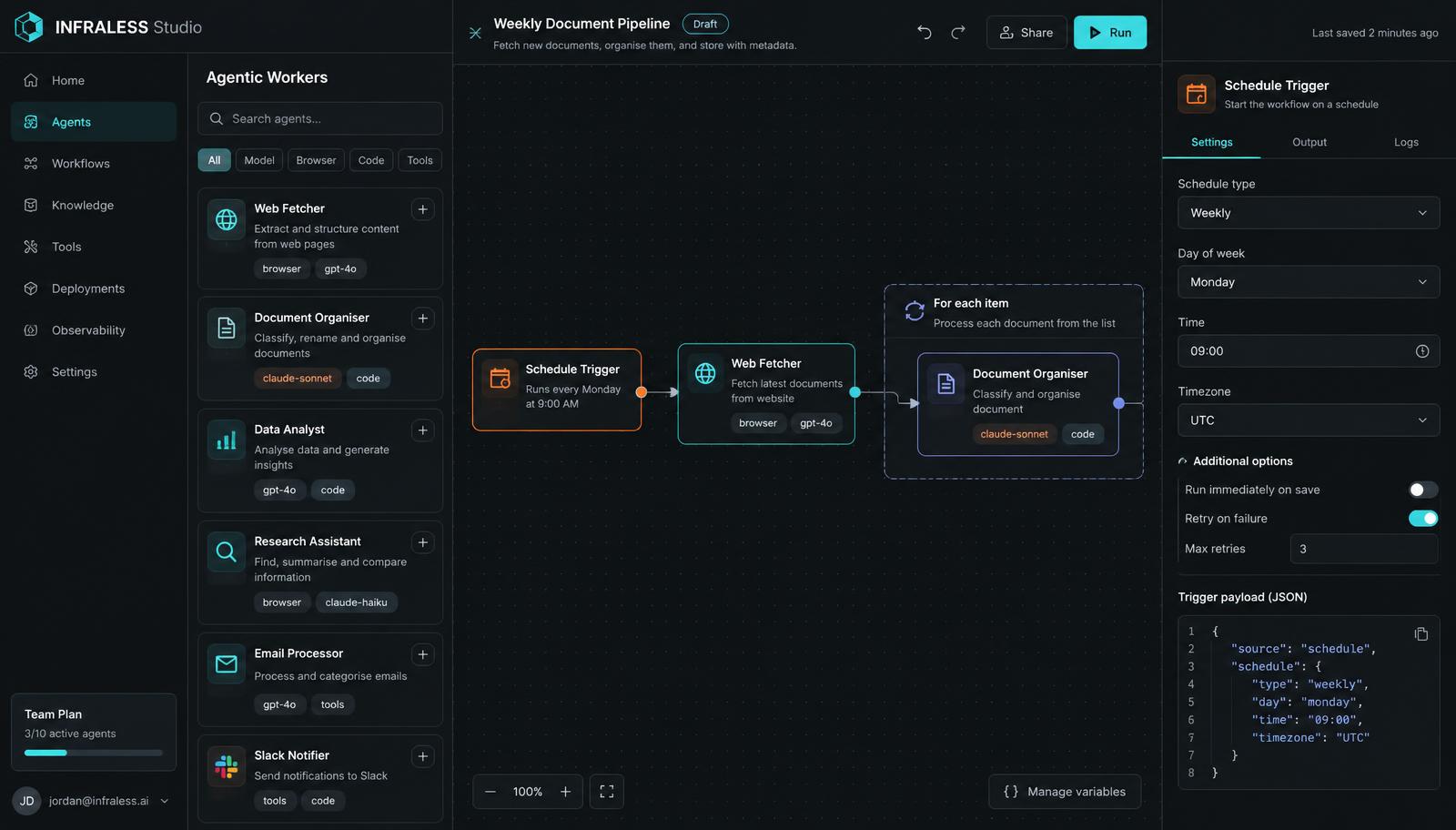Add the Email Processor agent with its plus icon
The width and height of the screenshot is (1456, 830).
pyautogui.click(x=423, y=654)
